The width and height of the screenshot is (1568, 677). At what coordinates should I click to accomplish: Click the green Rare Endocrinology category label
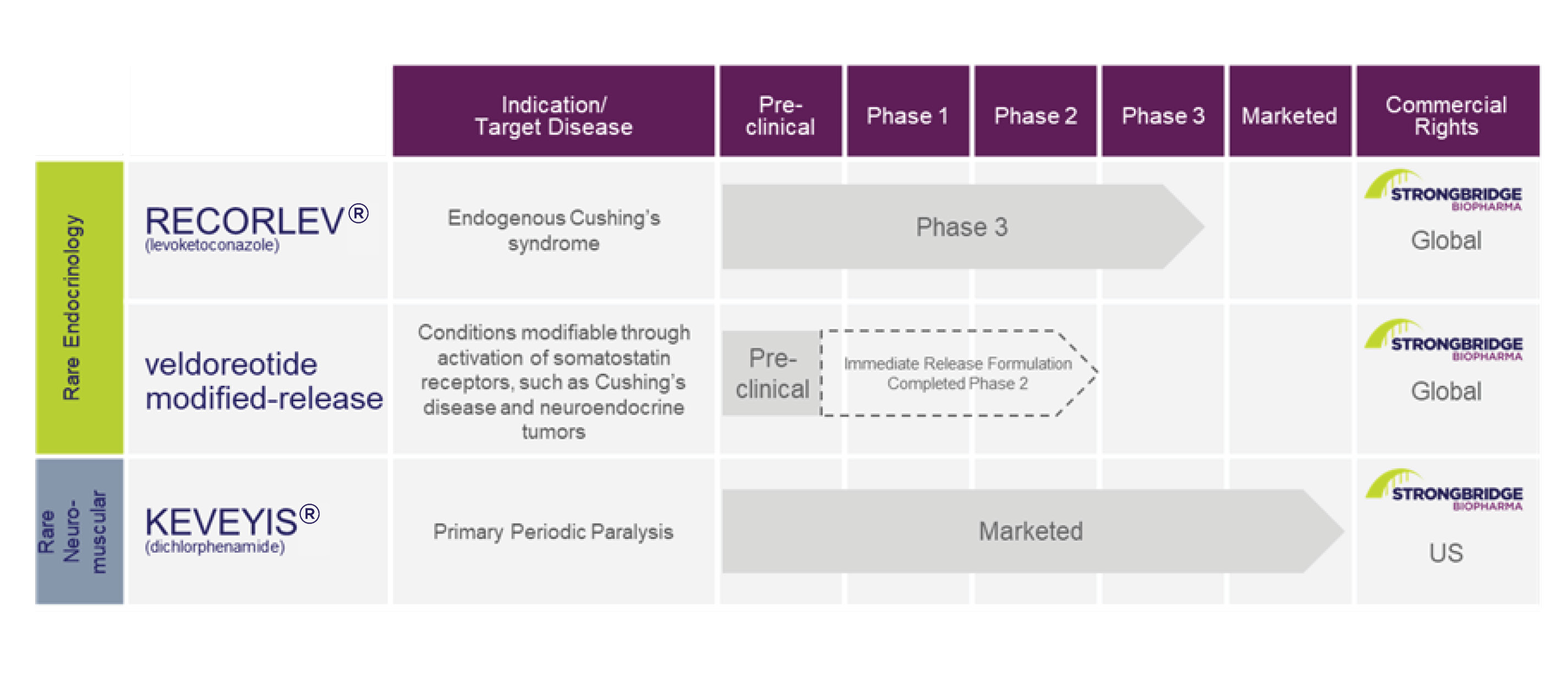[x=79, y=308]
